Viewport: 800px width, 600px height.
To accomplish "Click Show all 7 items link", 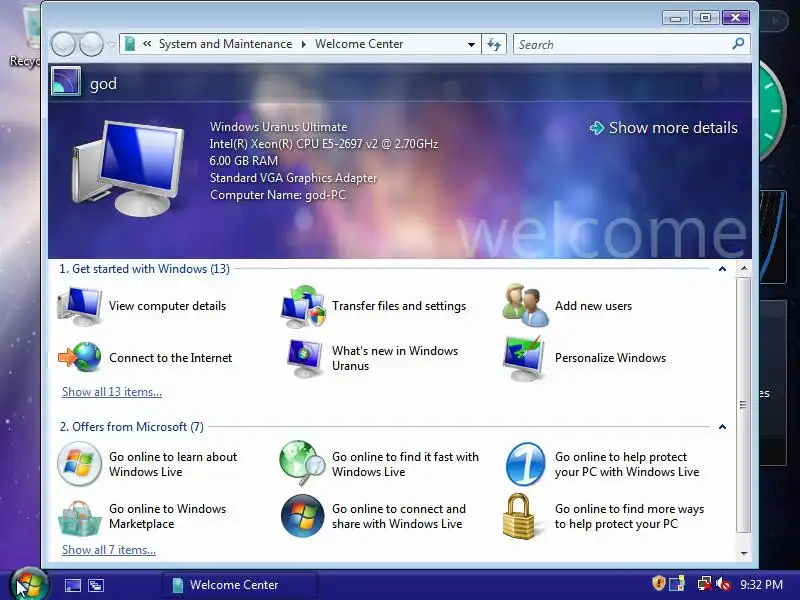I will [x=109, y=550].
